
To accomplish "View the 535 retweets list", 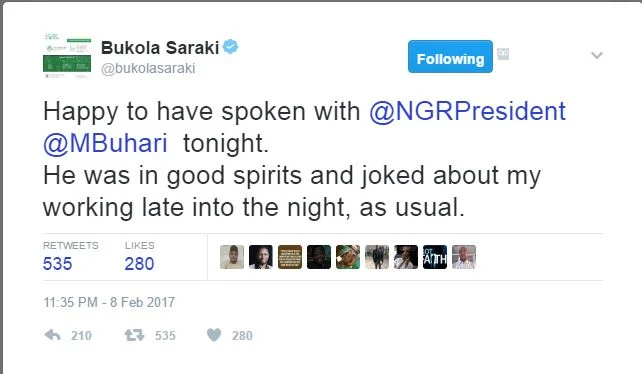I will [x=57, y=263].
